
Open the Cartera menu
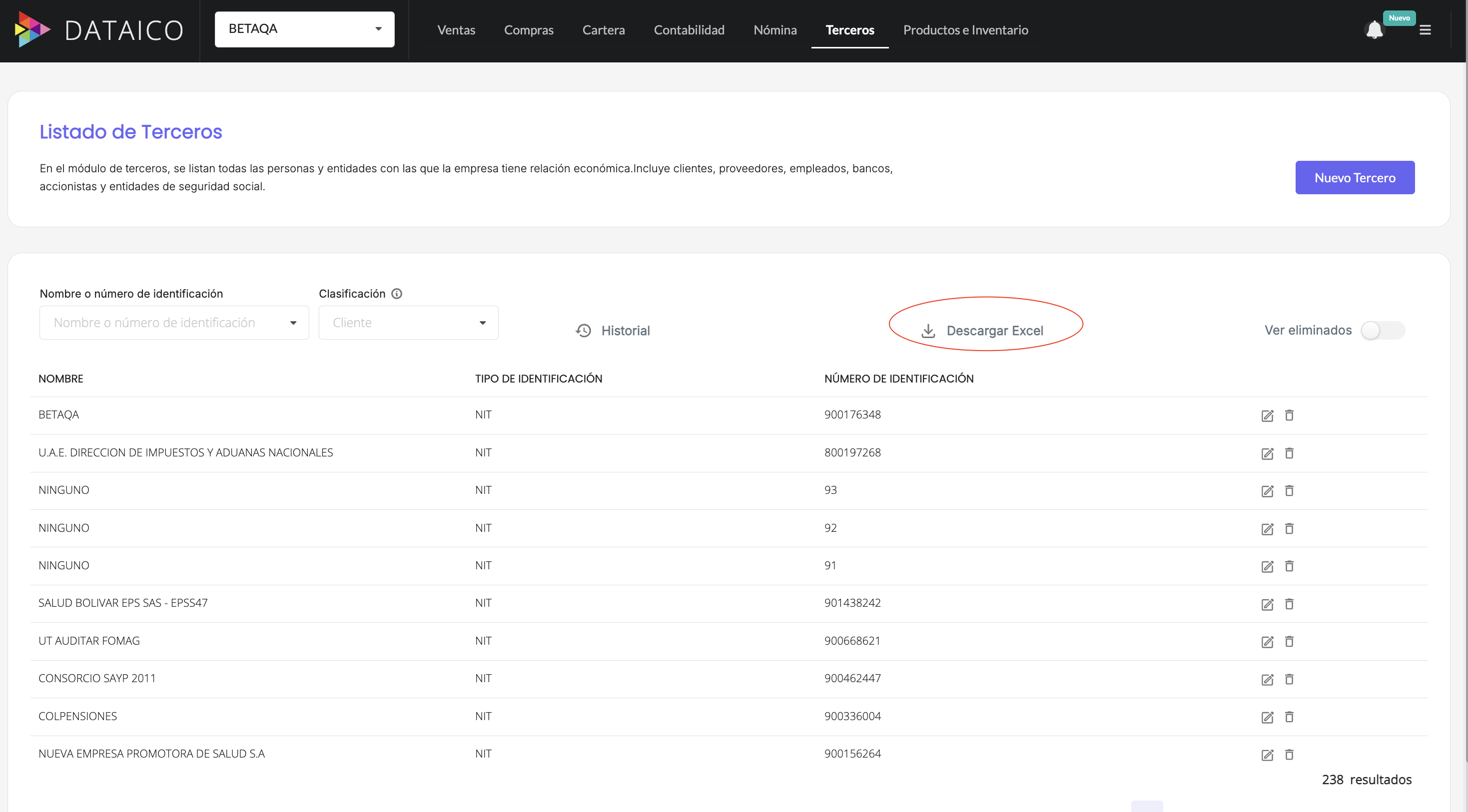tap(604, 29)
